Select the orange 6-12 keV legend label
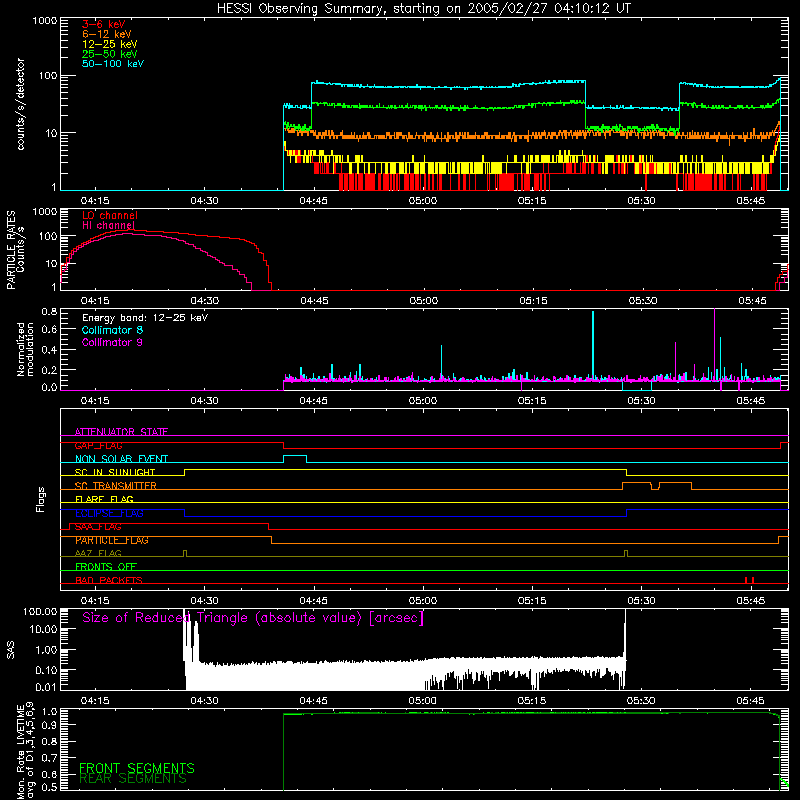Image resolution: width=800 pixels, height=800 pixels. 107,34
